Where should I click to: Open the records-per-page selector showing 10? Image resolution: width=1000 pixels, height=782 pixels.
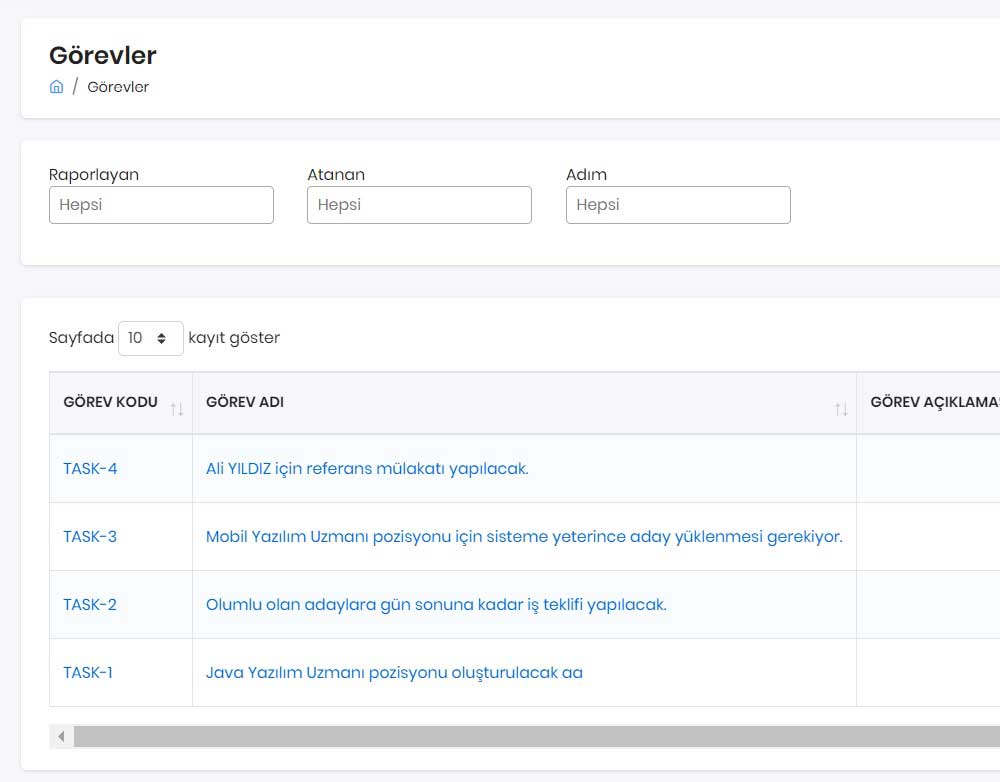tap(151, 338)
